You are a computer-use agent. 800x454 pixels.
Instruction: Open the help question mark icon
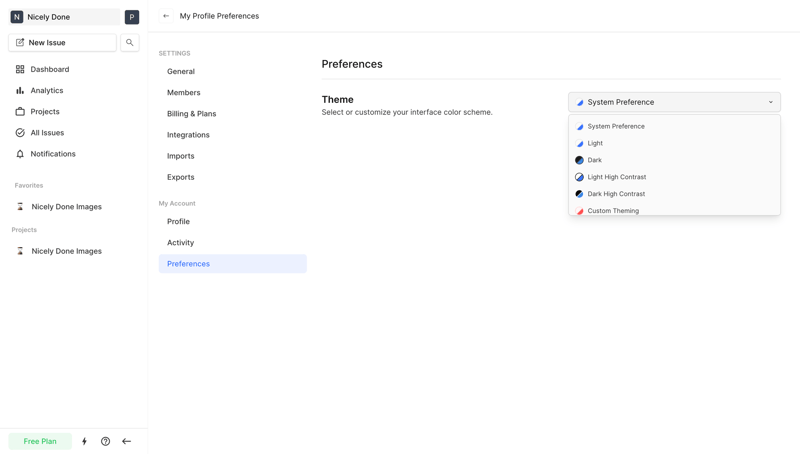click(105, 441)
